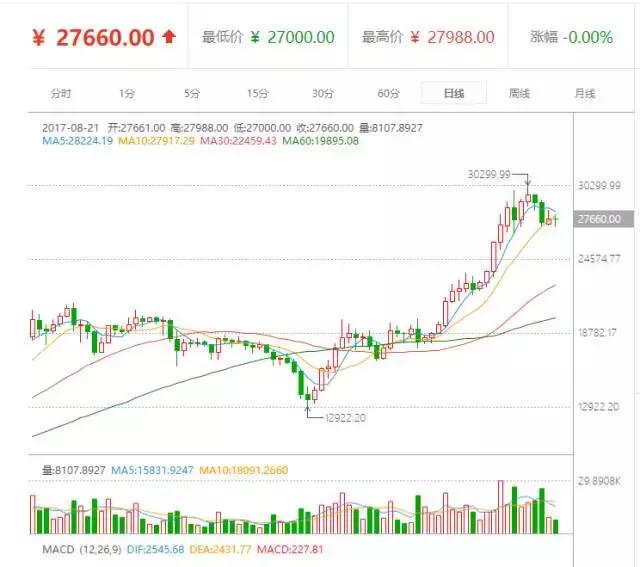640x567 pixels.
Task: Switch to the 分时 chart tab
Action: [x=61, y=93]
